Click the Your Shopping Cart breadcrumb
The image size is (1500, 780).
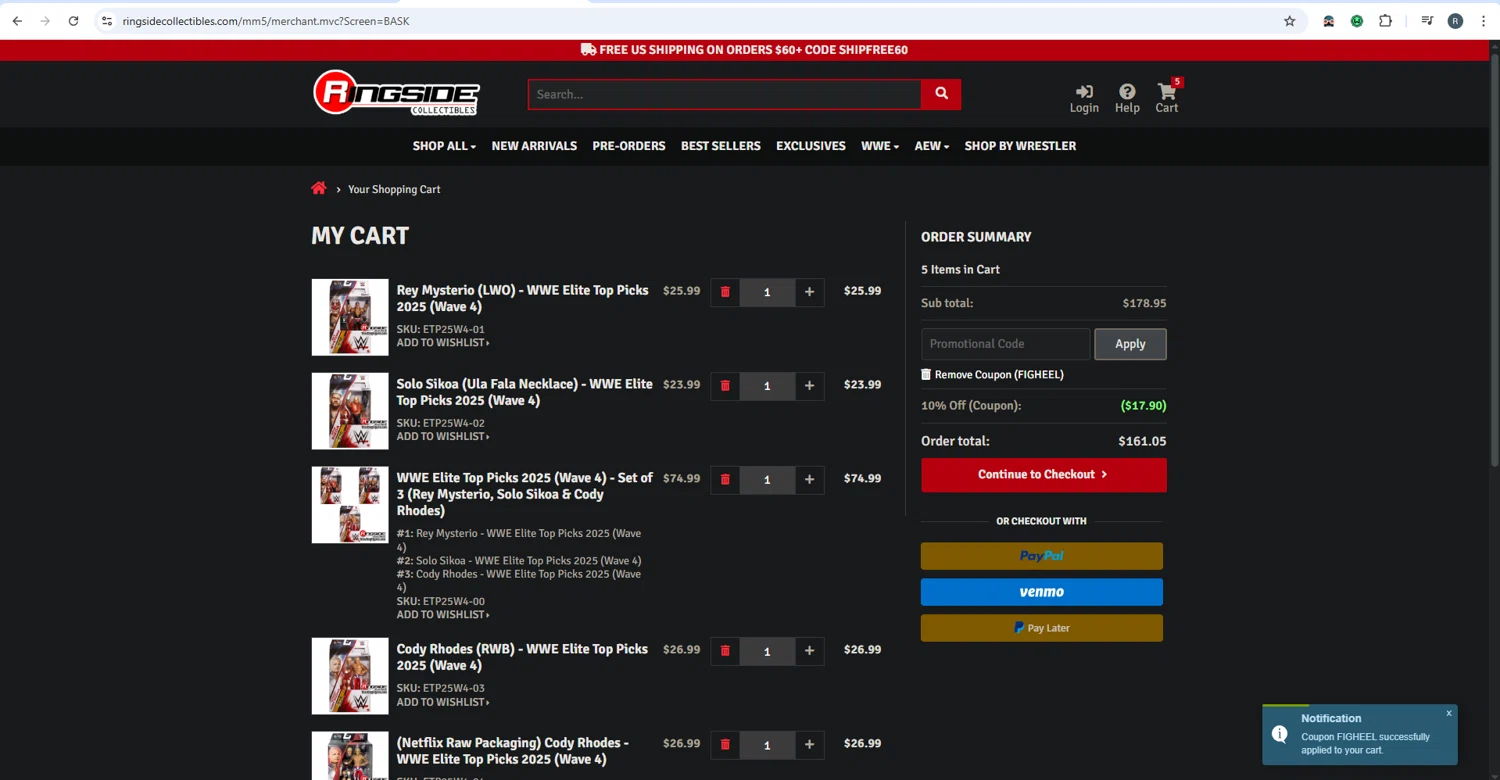(394, 189)
